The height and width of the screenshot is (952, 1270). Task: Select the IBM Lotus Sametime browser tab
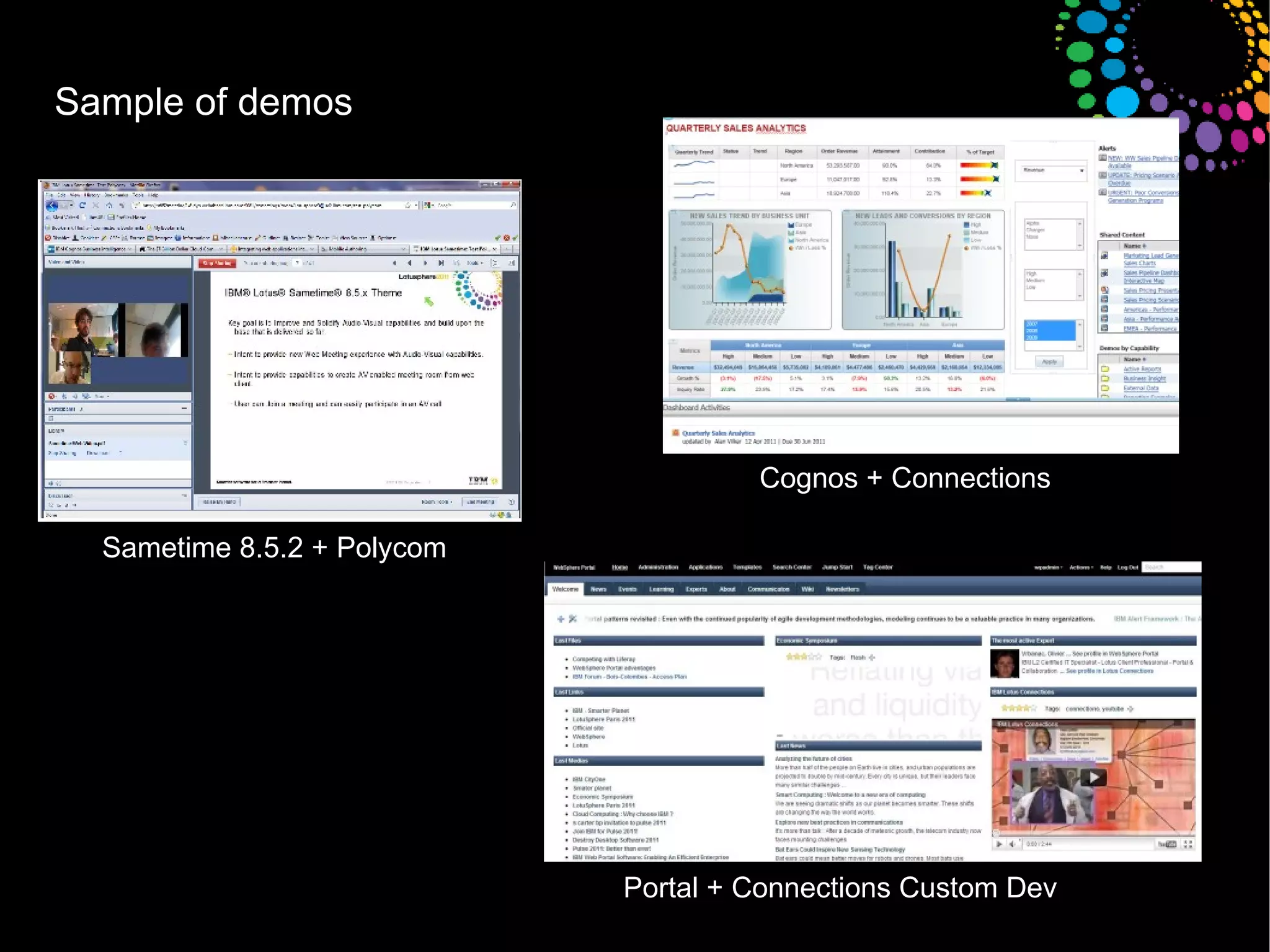456,249
